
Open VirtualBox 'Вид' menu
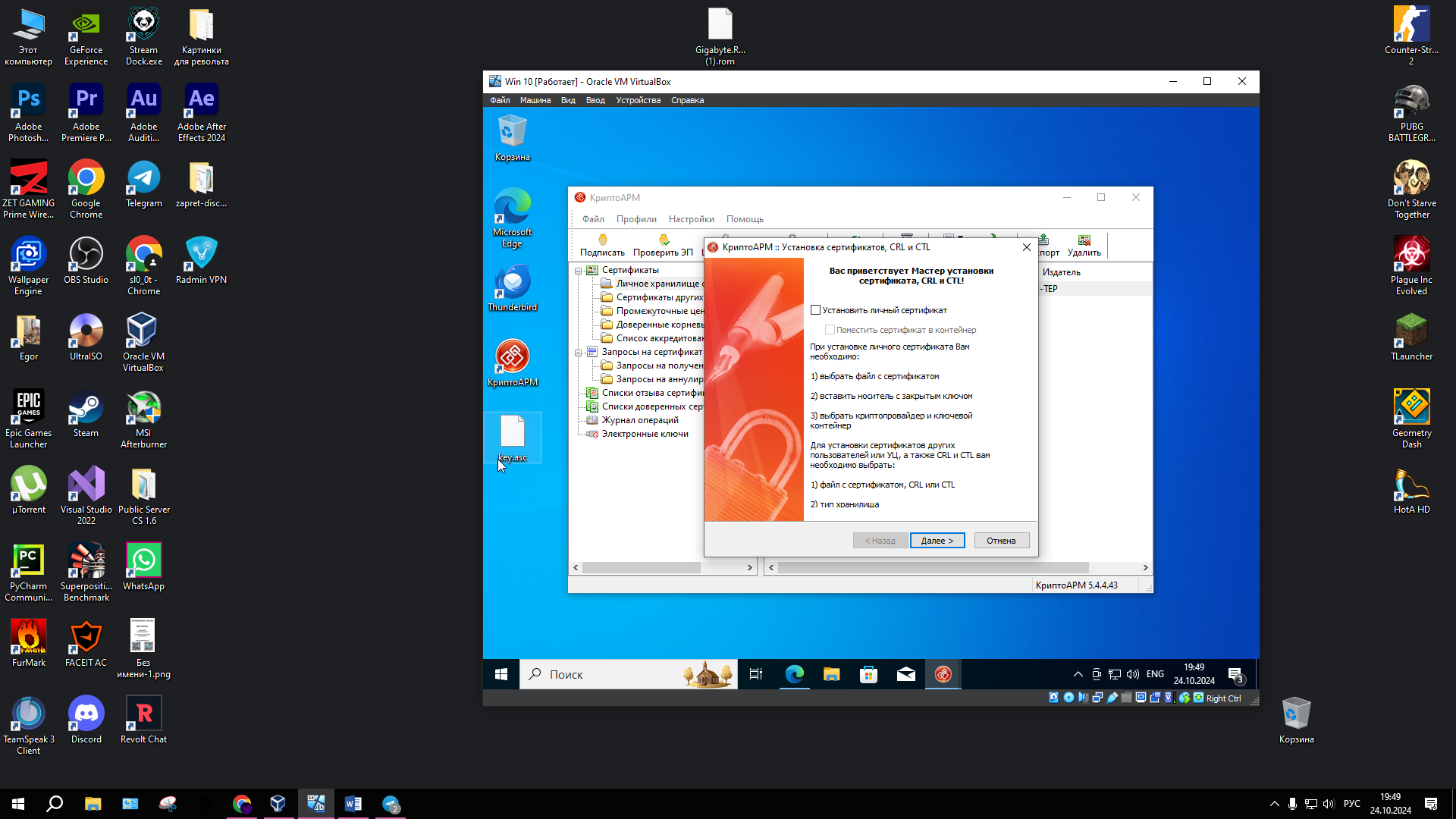568,100
